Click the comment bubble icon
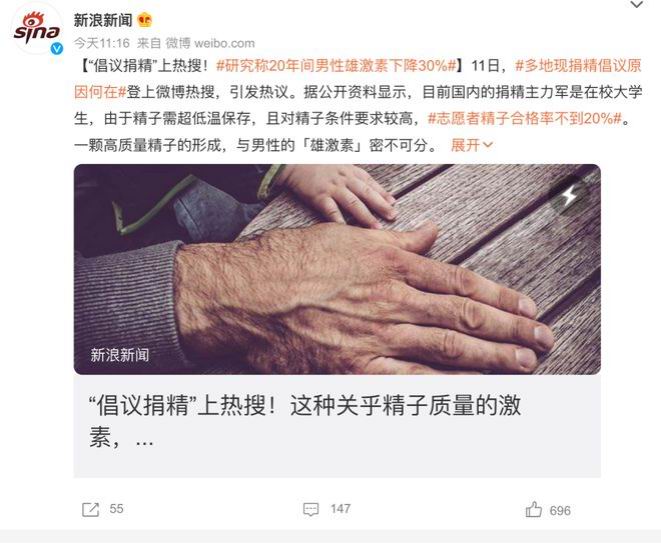 311,509
